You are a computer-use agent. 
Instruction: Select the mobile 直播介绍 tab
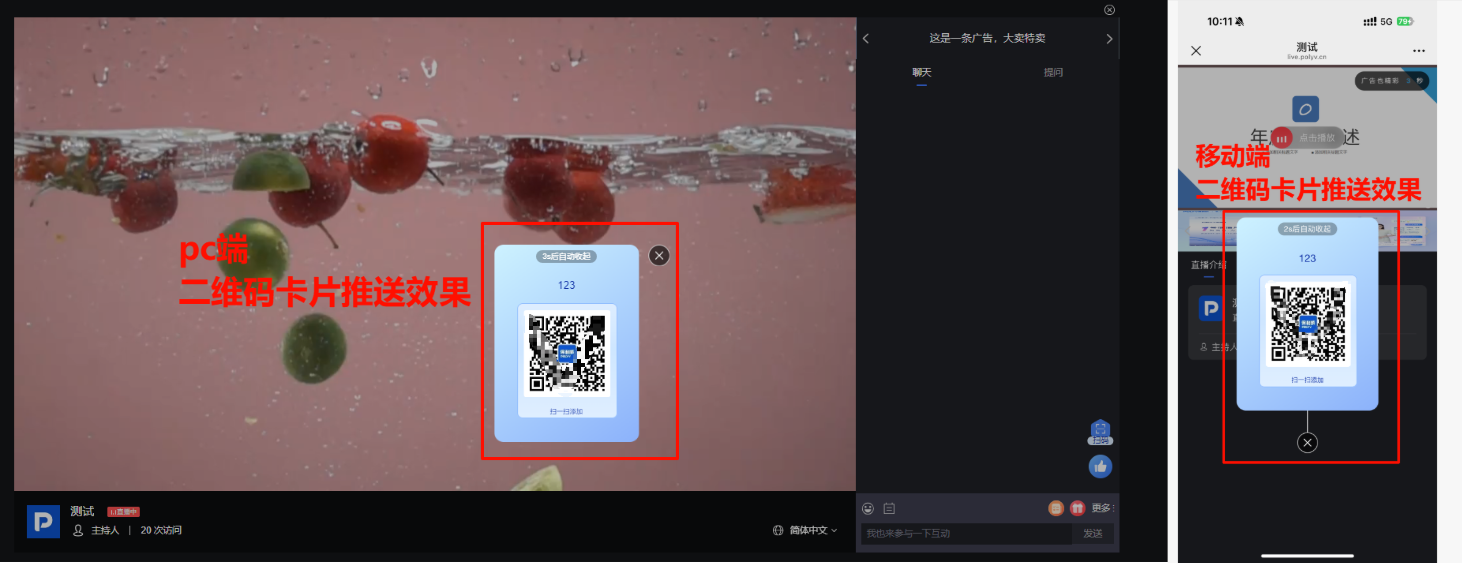point(1208,265)
